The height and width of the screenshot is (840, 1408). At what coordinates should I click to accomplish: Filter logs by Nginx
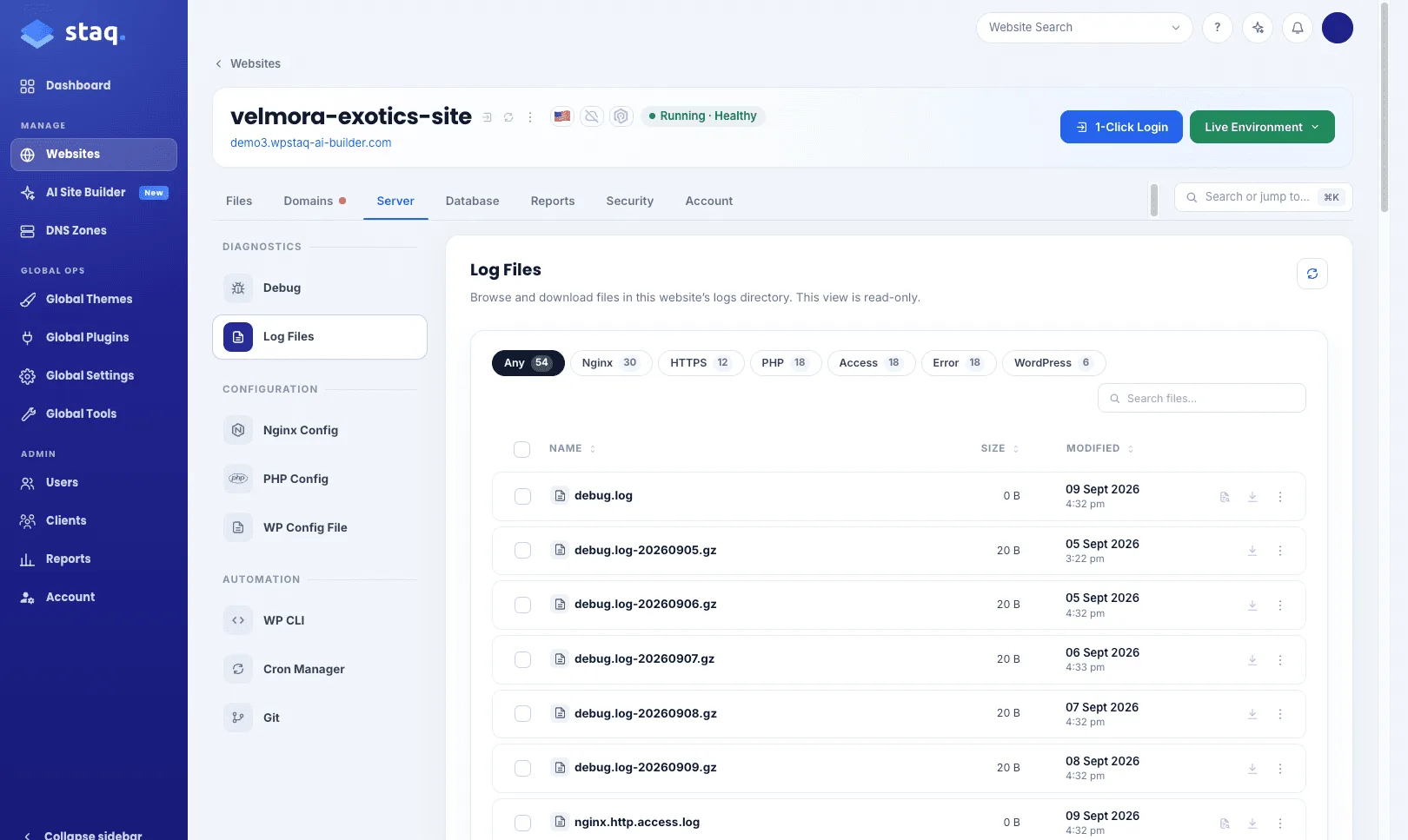coord(610,363)
